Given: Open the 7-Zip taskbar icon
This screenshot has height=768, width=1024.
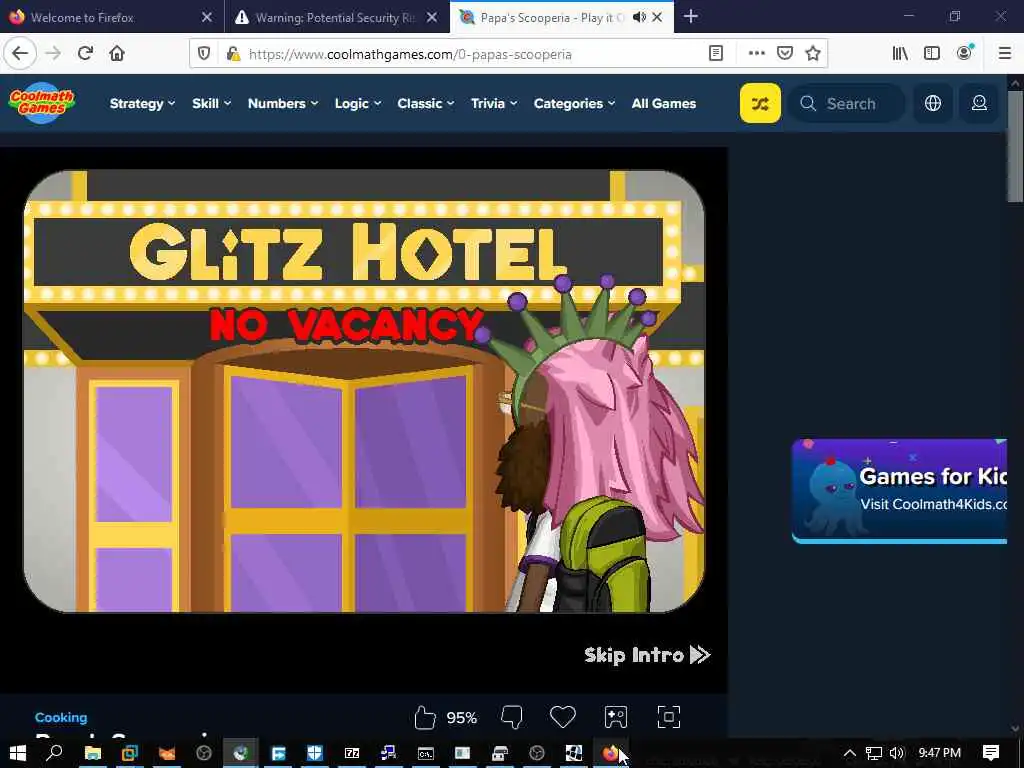Looking at the screenshot, I should [352, 753].
